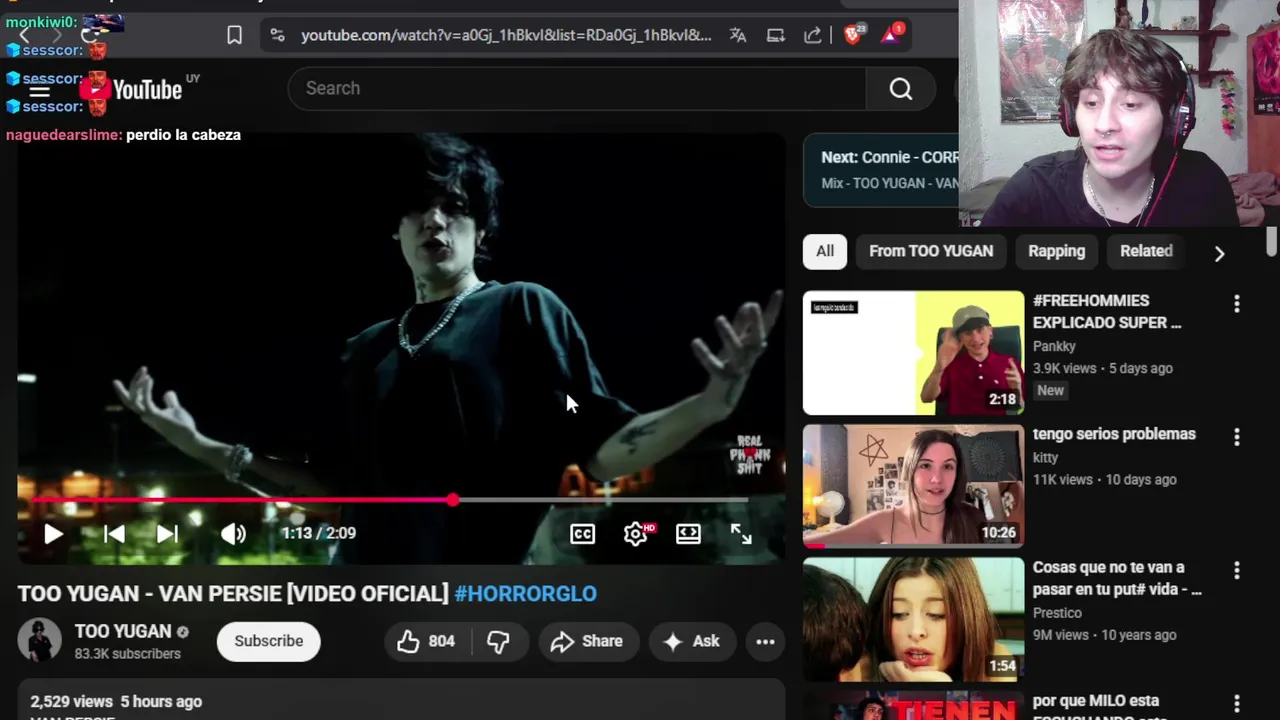This screenshot has width=1280, height=720.
Task: Play the video with the play button
Action: pyautogui.click(x=53, y=534)
